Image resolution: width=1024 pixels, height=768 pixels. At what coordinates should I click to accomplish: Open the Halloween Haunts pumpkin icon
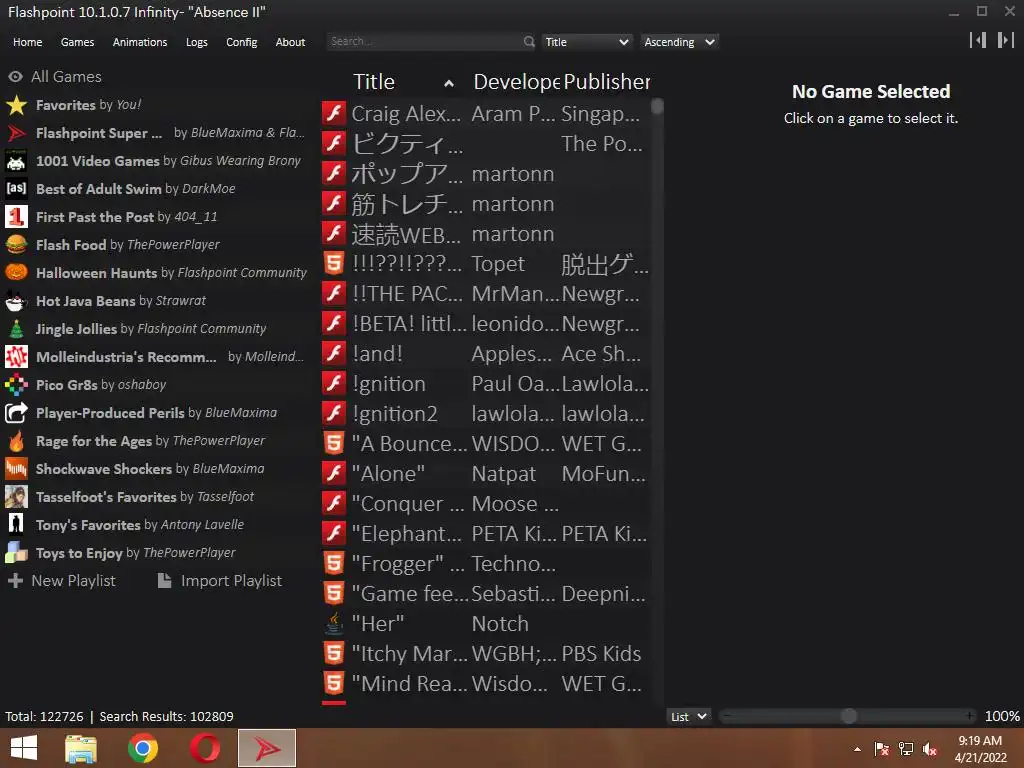(x=16, y=272)
